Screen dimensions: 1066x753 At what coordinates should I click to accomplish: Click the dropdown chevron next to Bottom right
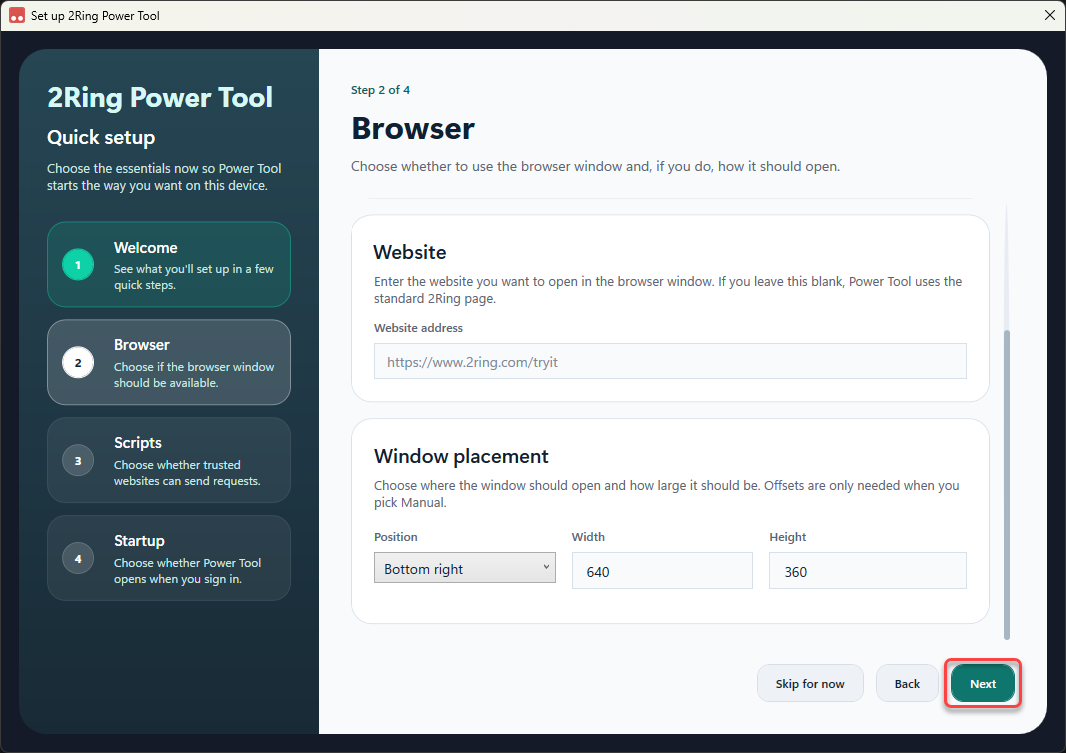click(546, 567)
